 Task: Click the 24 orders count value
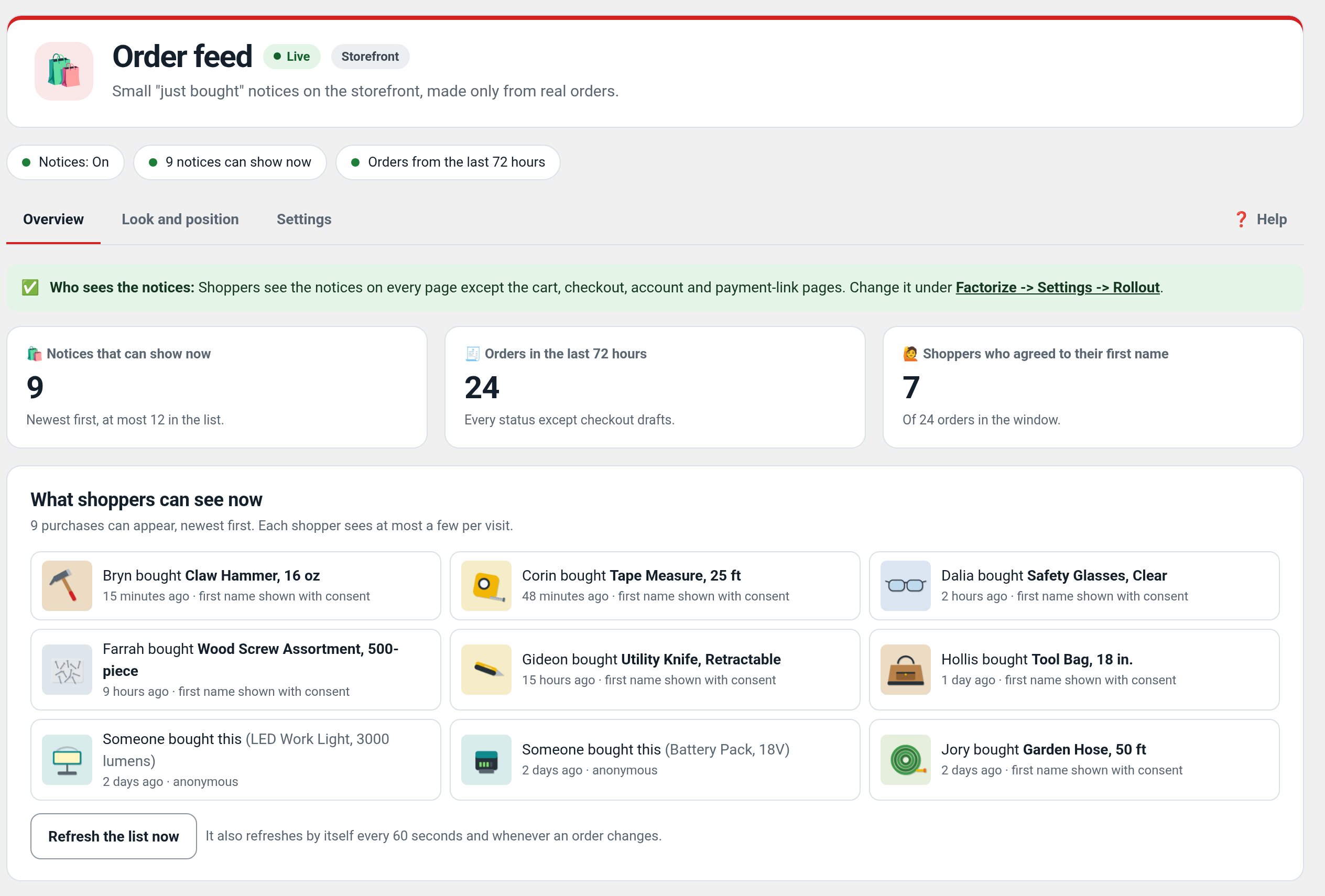(482, 388)
